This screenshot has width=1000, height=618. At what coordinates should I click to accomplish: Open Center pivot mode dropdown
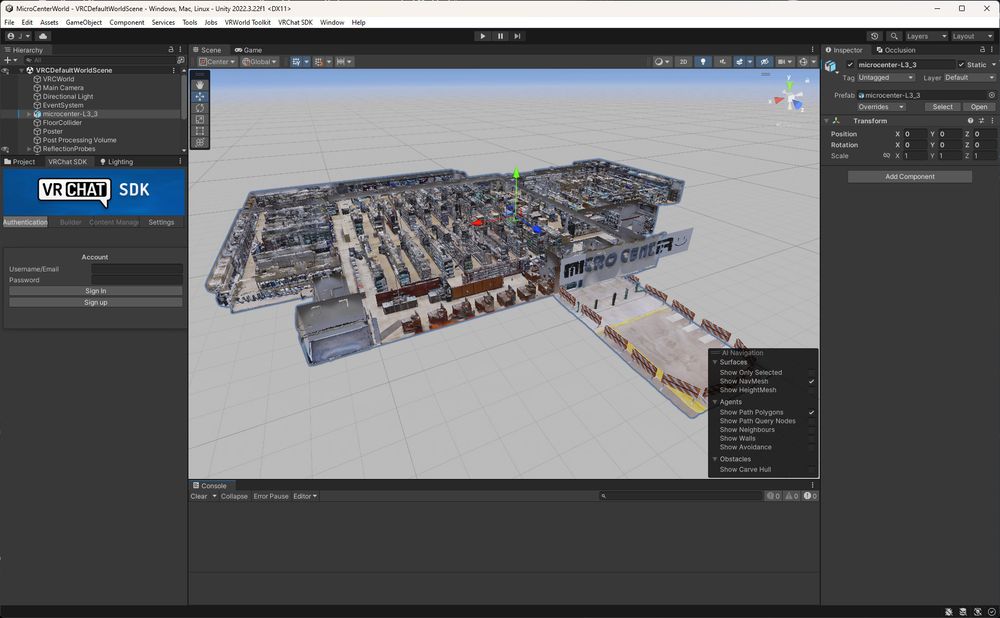tap(217, 62)
